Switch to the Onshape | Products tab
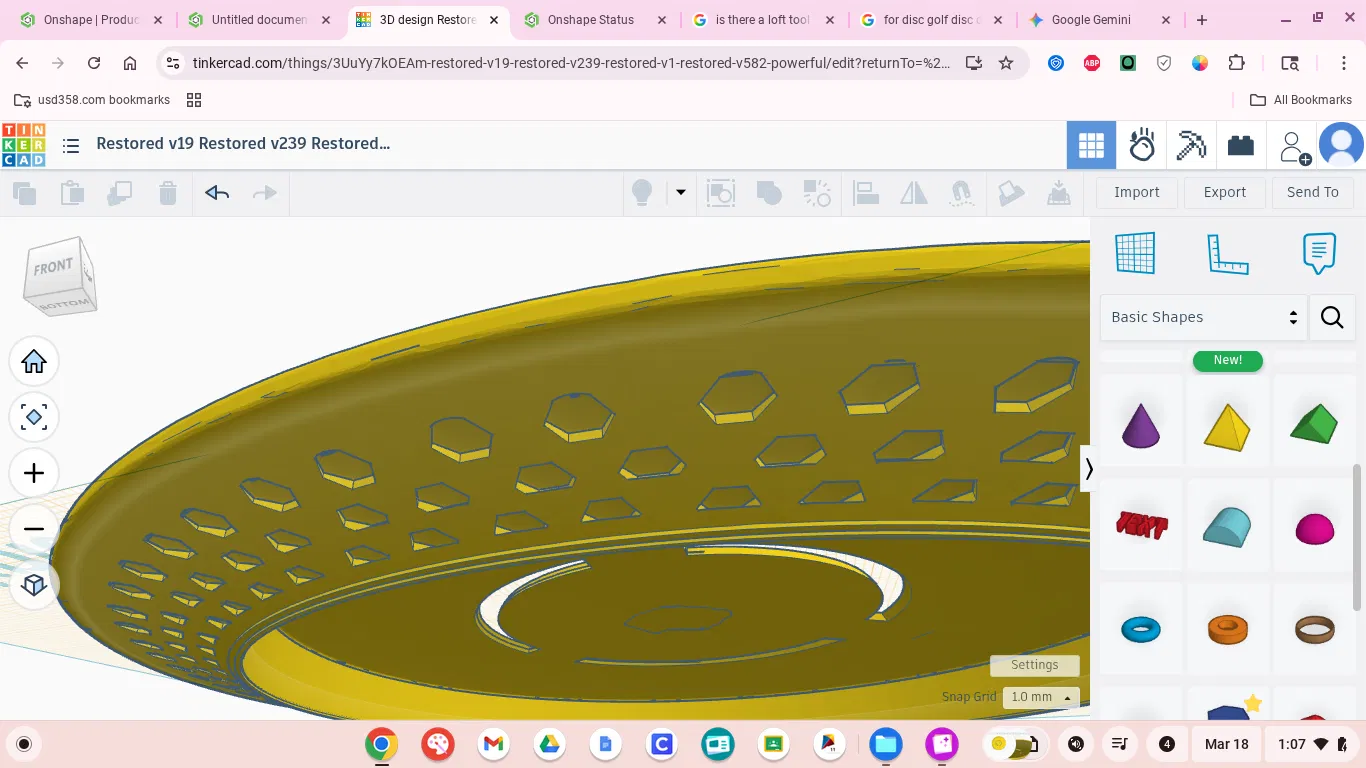This screenshot has width=1366, height=768. pyautogui.click(x=91, y=20)
